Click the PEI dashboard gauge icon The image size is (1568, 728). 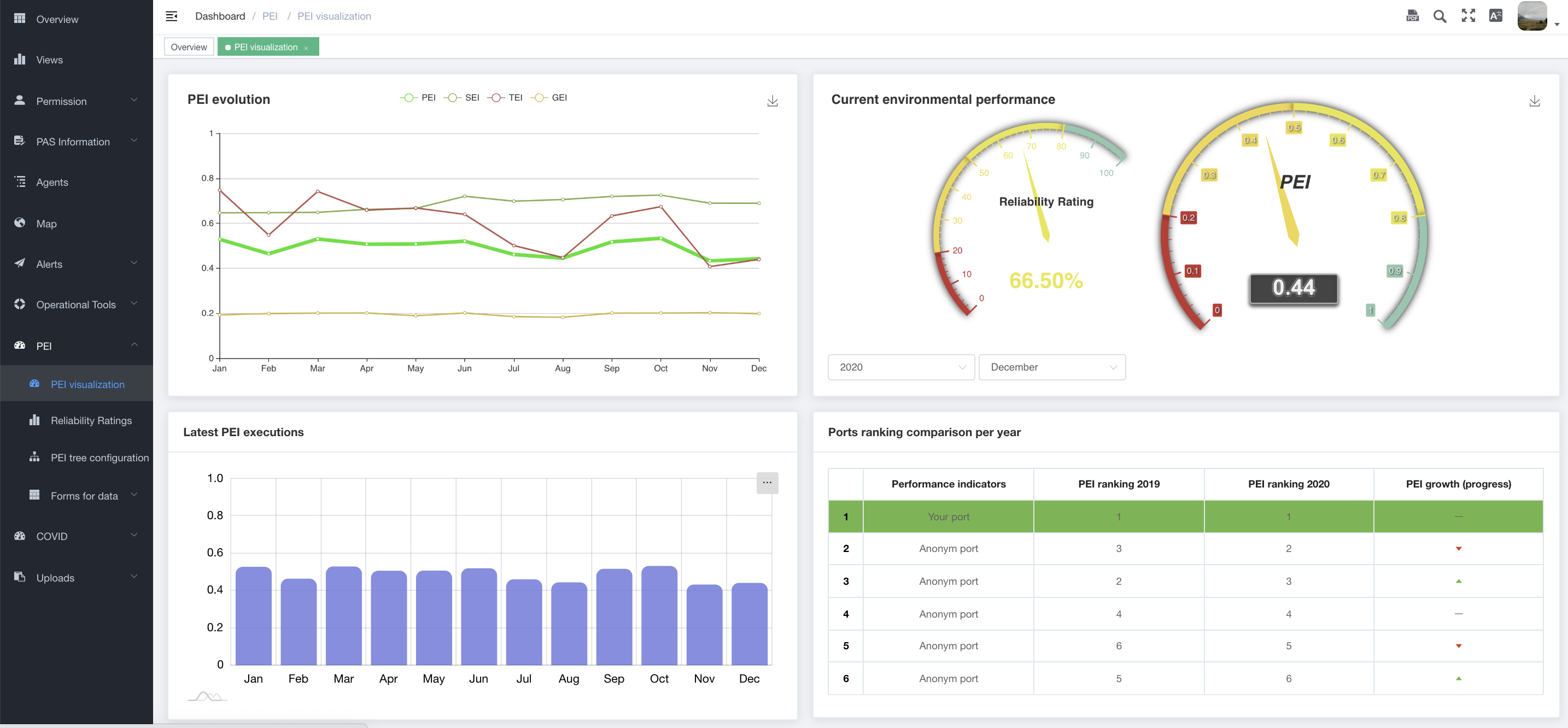coord(20,345)
